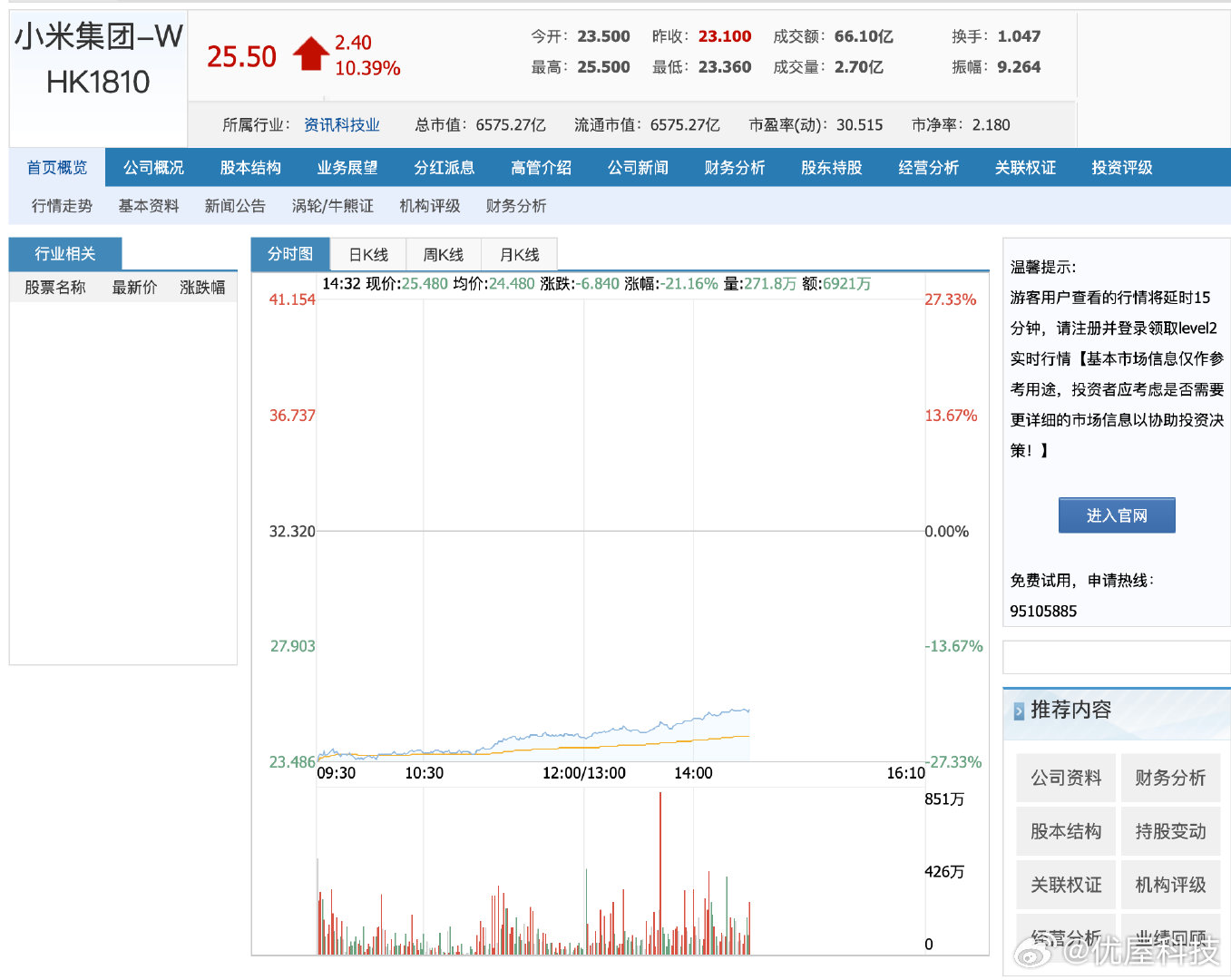Click the 成交额 66.10亿 value
This screenshot has width=1231, height=980.
[864, 36]
